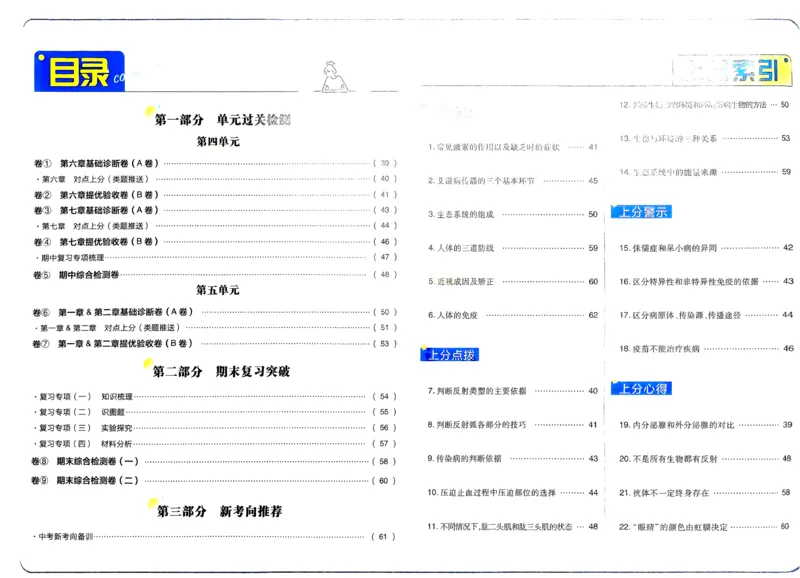
Task: Select 复习专项(三) 实验探究
Action: (214, 428)
